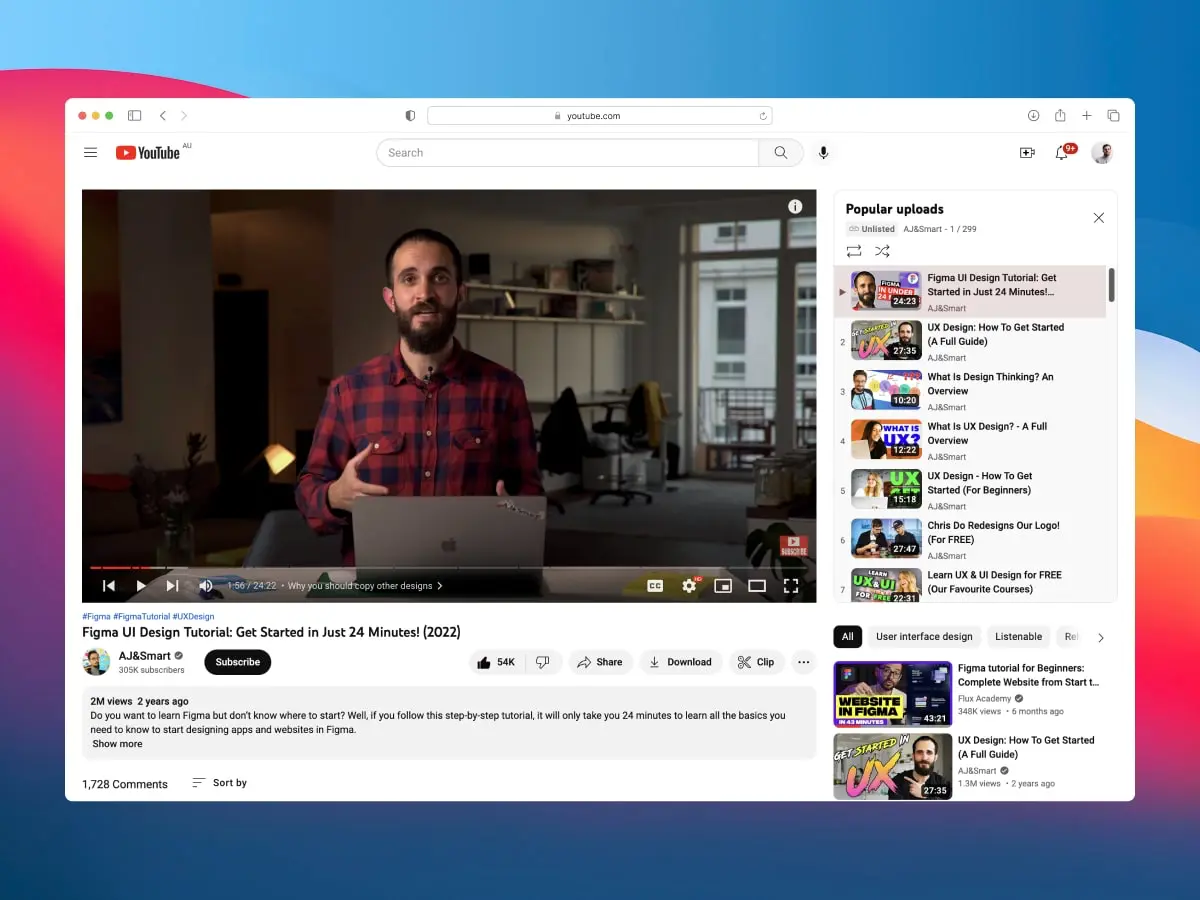
Task: Mute the video volume
Action: click(x=205, y=586)
